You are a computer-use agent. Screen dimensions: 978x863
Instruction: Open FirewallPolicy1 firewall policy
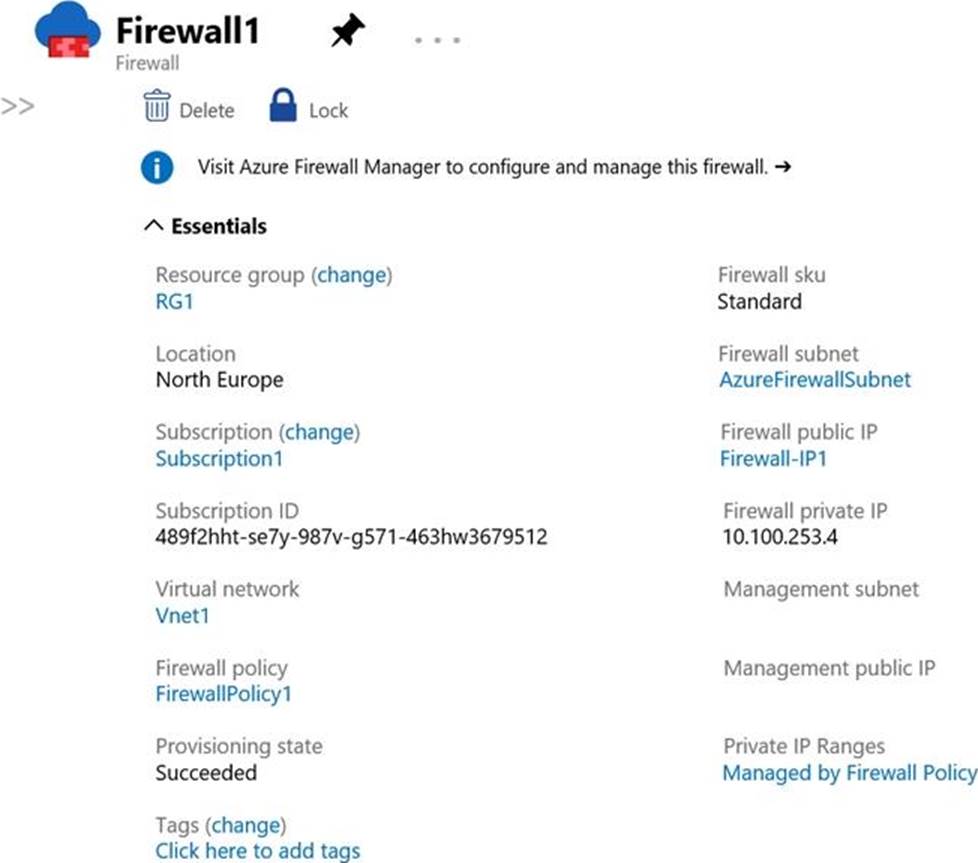[224, 694]
